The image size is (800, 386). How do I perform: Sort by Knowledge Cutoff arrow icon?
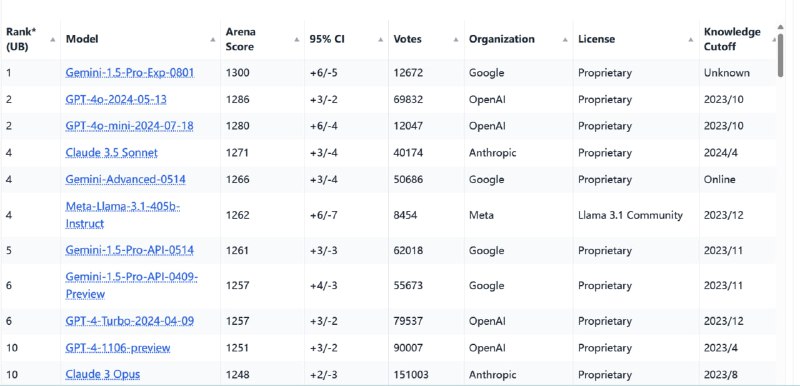coord(774,40)
